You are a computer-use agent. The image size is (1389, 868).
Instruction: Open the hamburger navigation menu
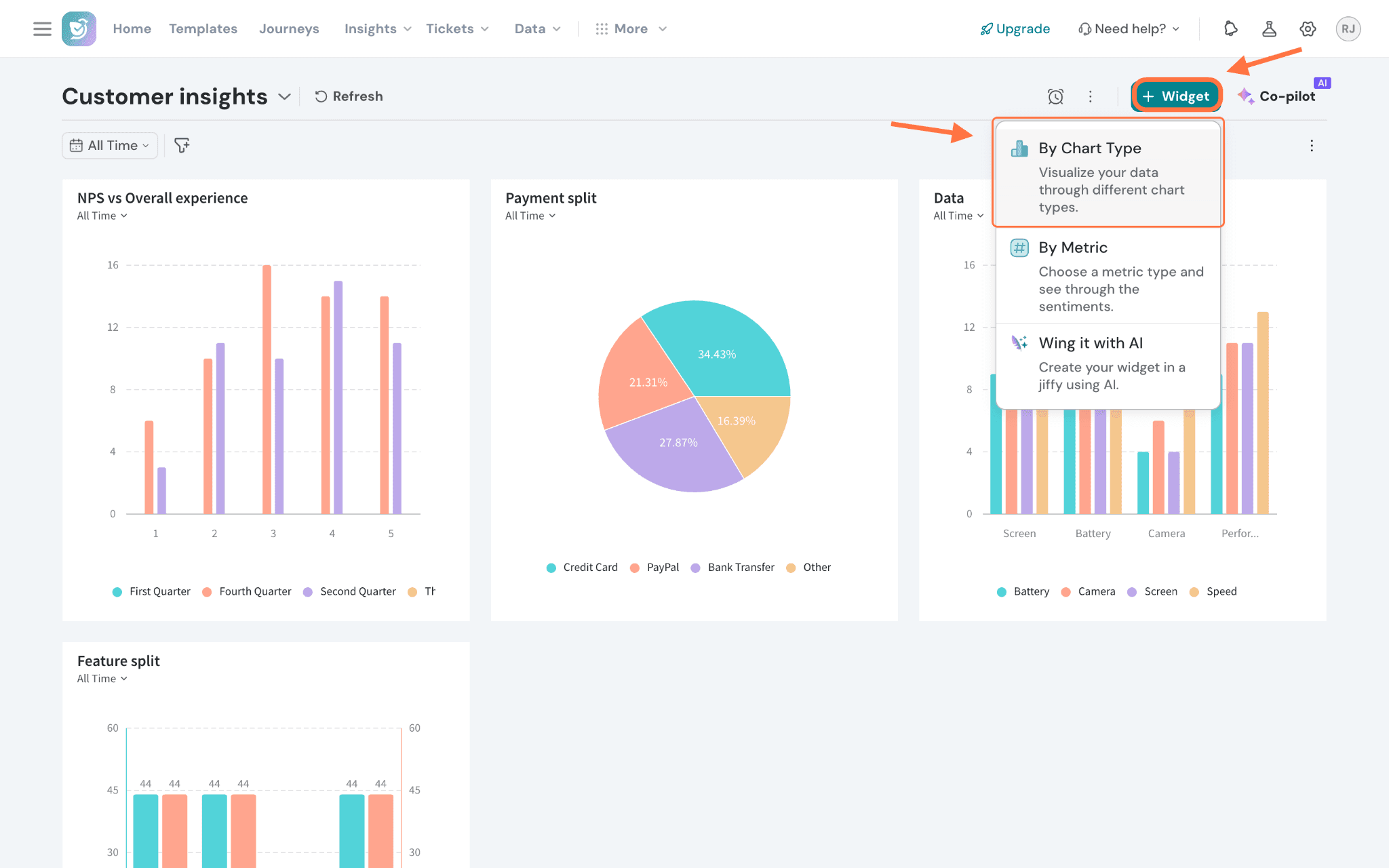click(42, 28)
